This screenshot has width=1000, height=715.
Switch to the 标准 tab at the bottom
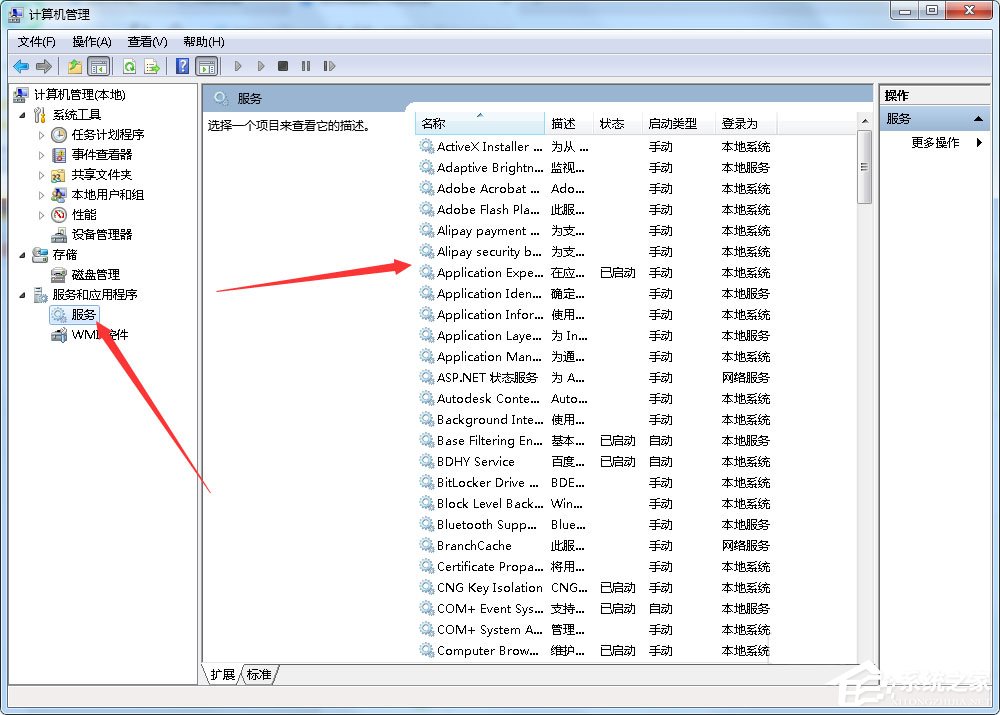coord(259,674)
